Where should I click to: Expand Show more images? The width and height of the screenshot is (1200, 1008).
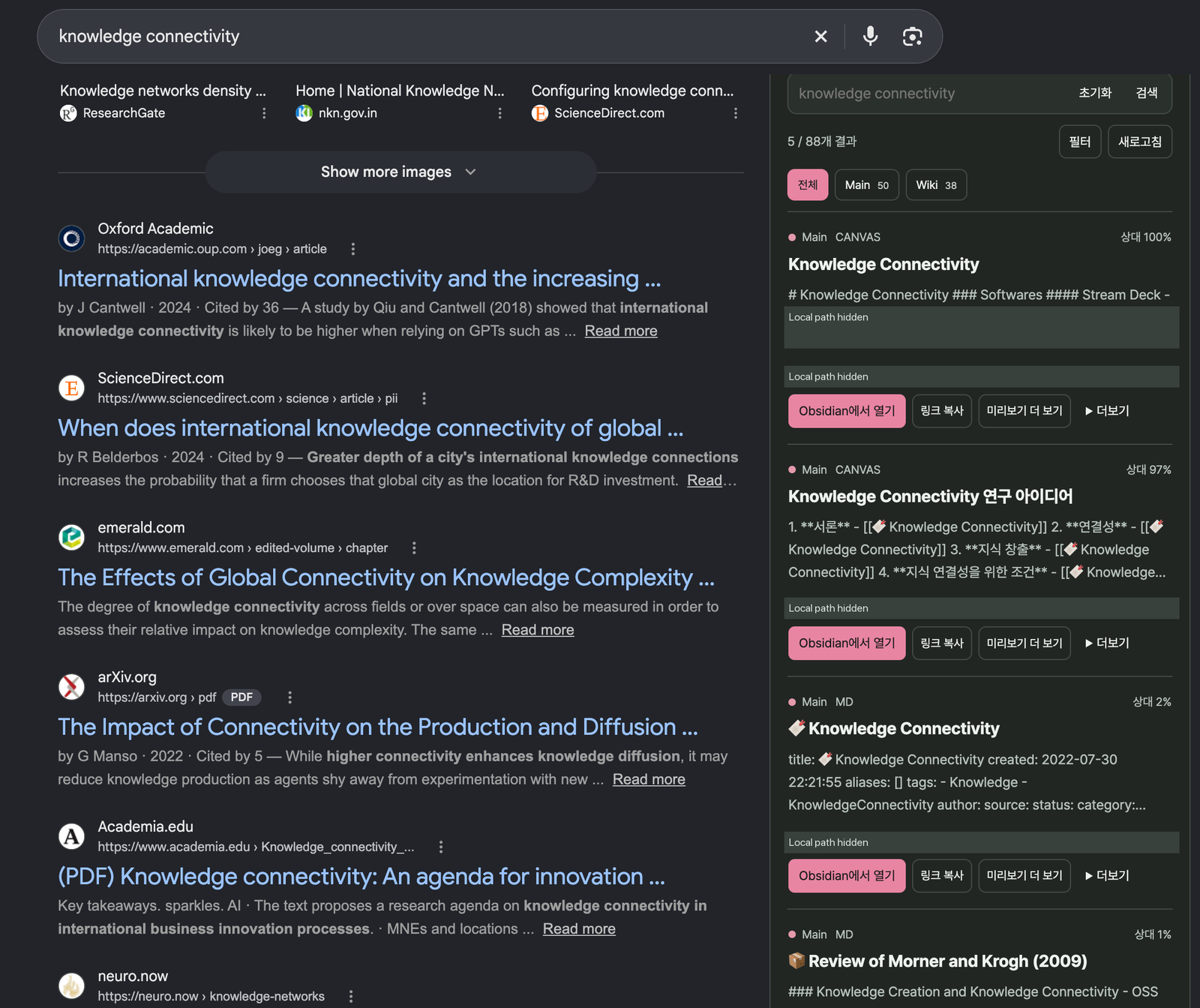[x=400, y=172]
